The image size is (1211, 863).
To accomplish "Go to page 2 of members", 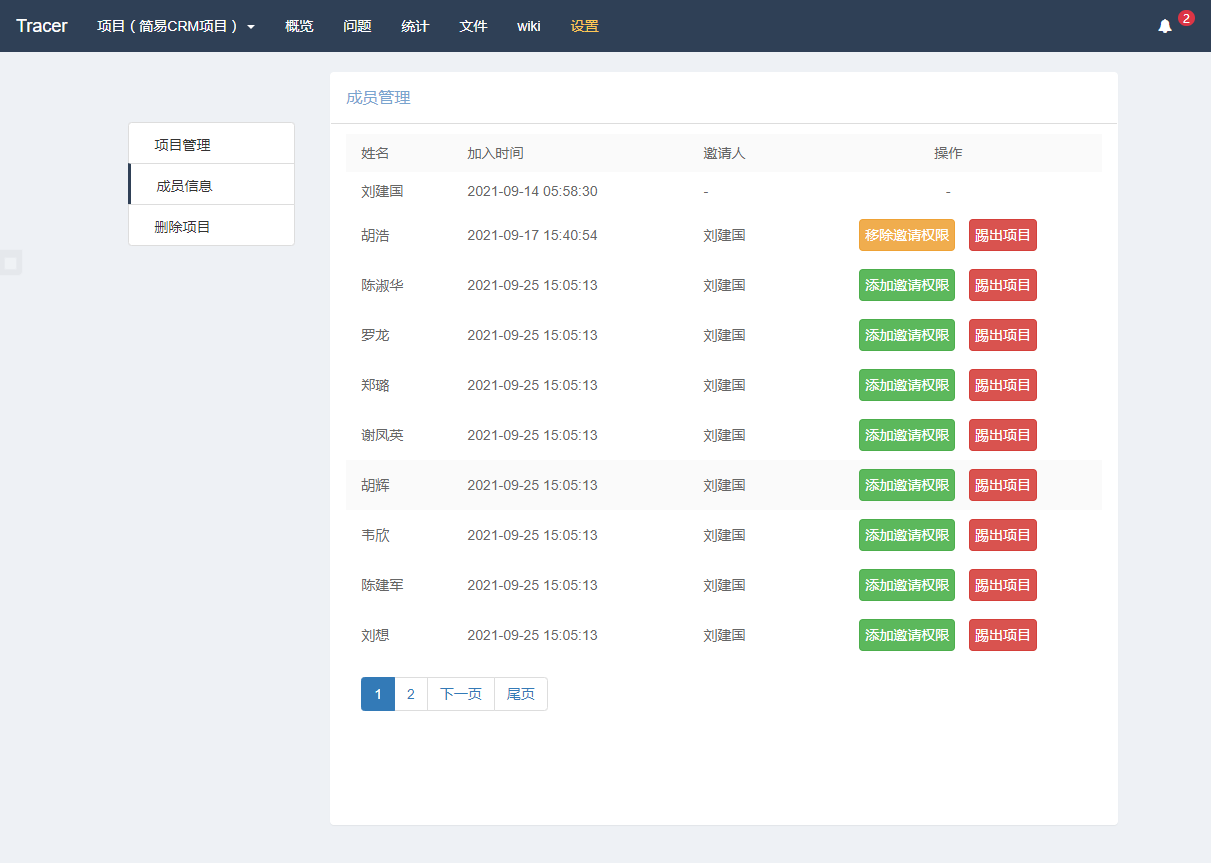I will 410,693.
